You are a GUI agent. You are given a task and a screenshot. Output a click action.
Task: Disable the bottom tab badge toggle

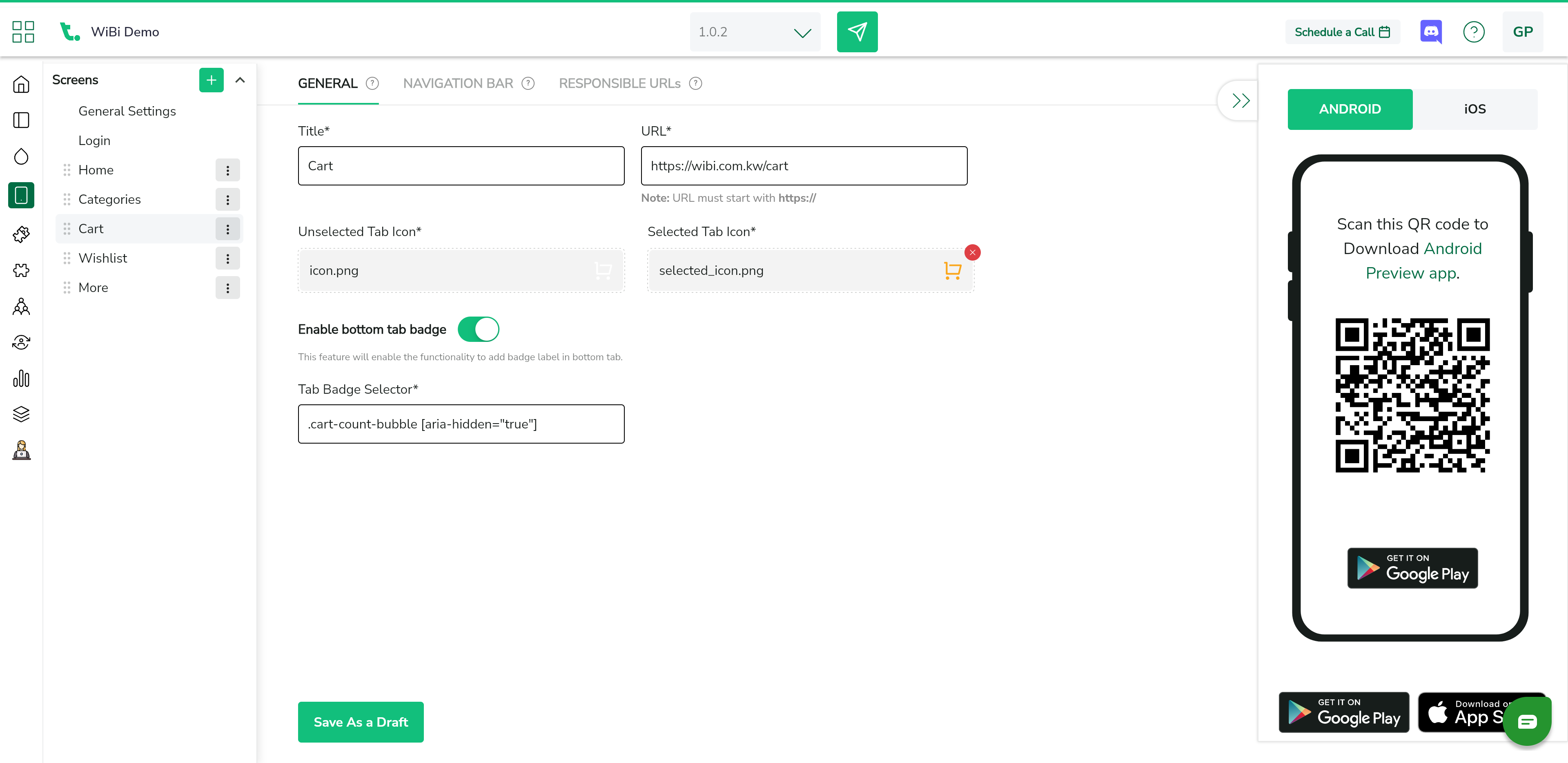click(479, 329)
